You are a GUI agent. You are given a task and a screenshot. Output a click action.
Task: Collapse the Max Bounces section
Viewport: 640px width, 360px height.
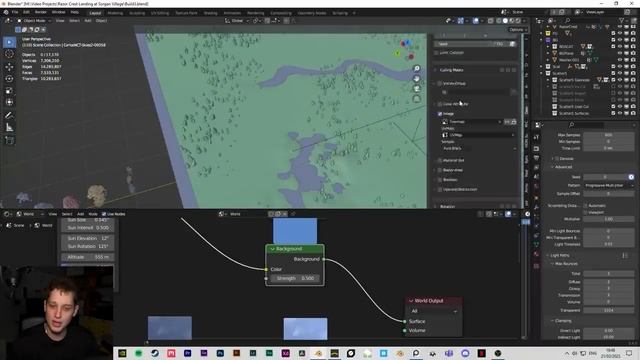pyautogui.click(x=565, y=264)
